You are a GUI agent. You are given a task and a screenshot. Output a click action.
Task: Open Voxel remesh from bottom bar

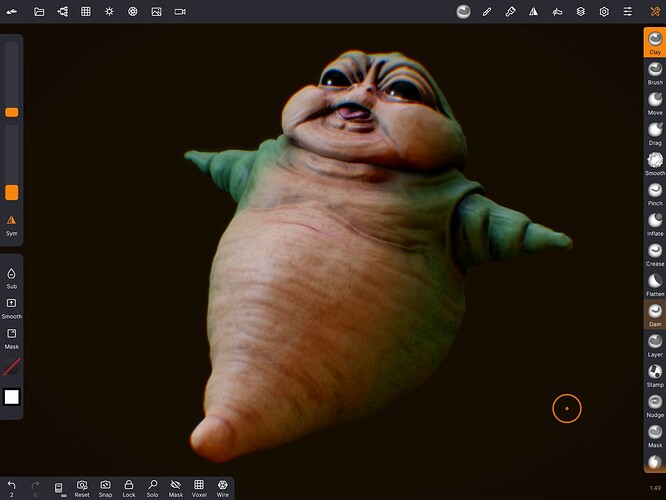click(199, 488)
